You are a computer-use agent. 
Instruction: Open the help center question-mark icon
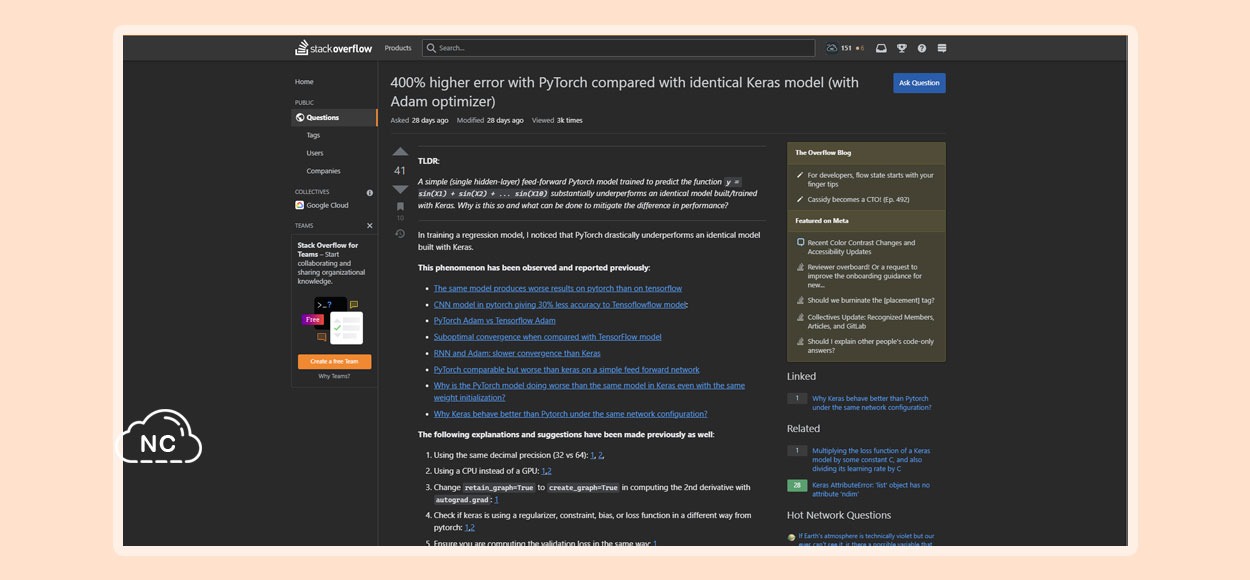click(x=921, y=48)
